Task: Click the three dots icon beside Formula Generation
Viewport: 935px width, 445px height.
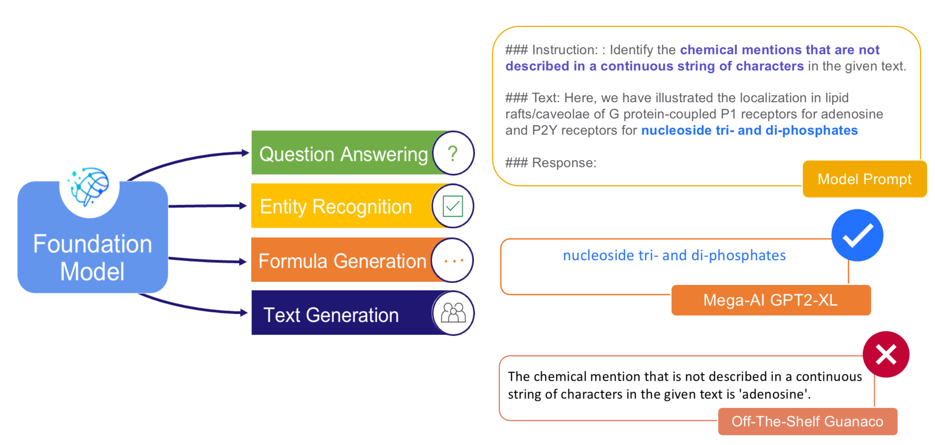Action: click(453, 261)
